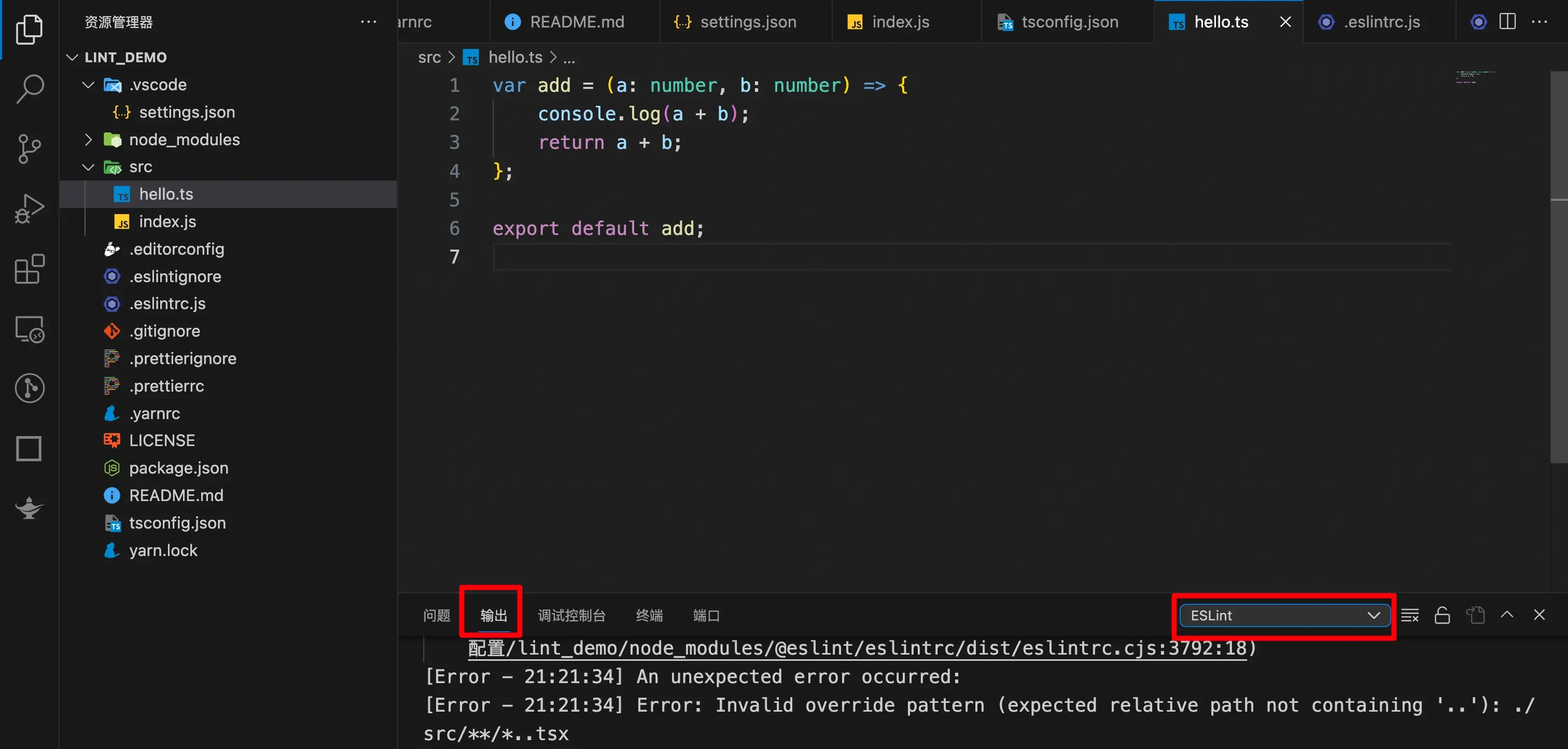Screen dimensions: 1568x749
Task: Open the Run and Debug view
Action: [29, 209]
